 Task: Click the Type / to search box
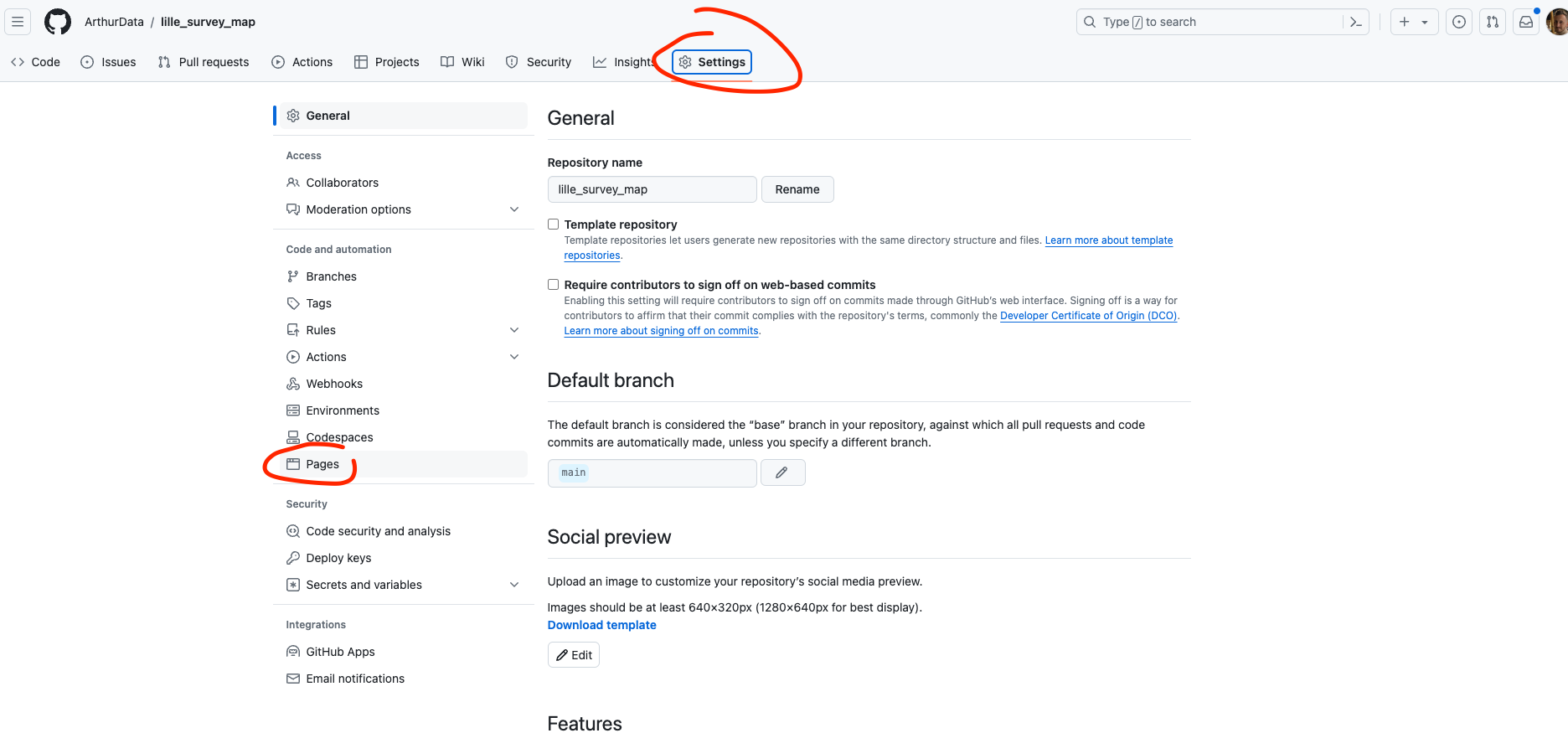click(1223, 22)
